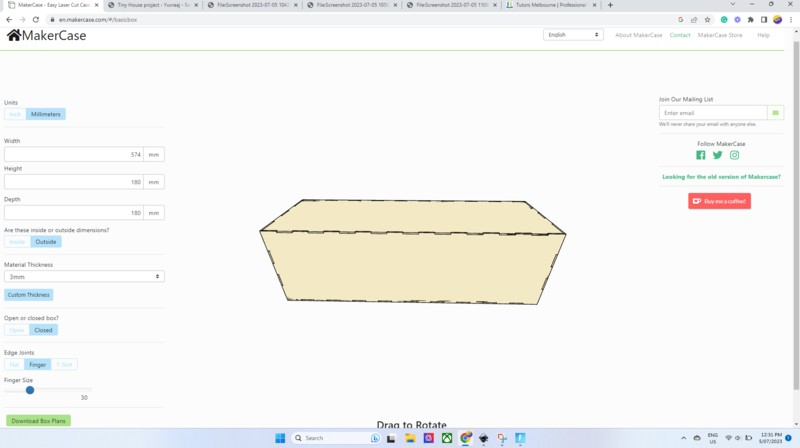Image resolution: width=800 pixels, height=448 pixels.
Task: Select T-Slot edge joints
Action: 64,365
